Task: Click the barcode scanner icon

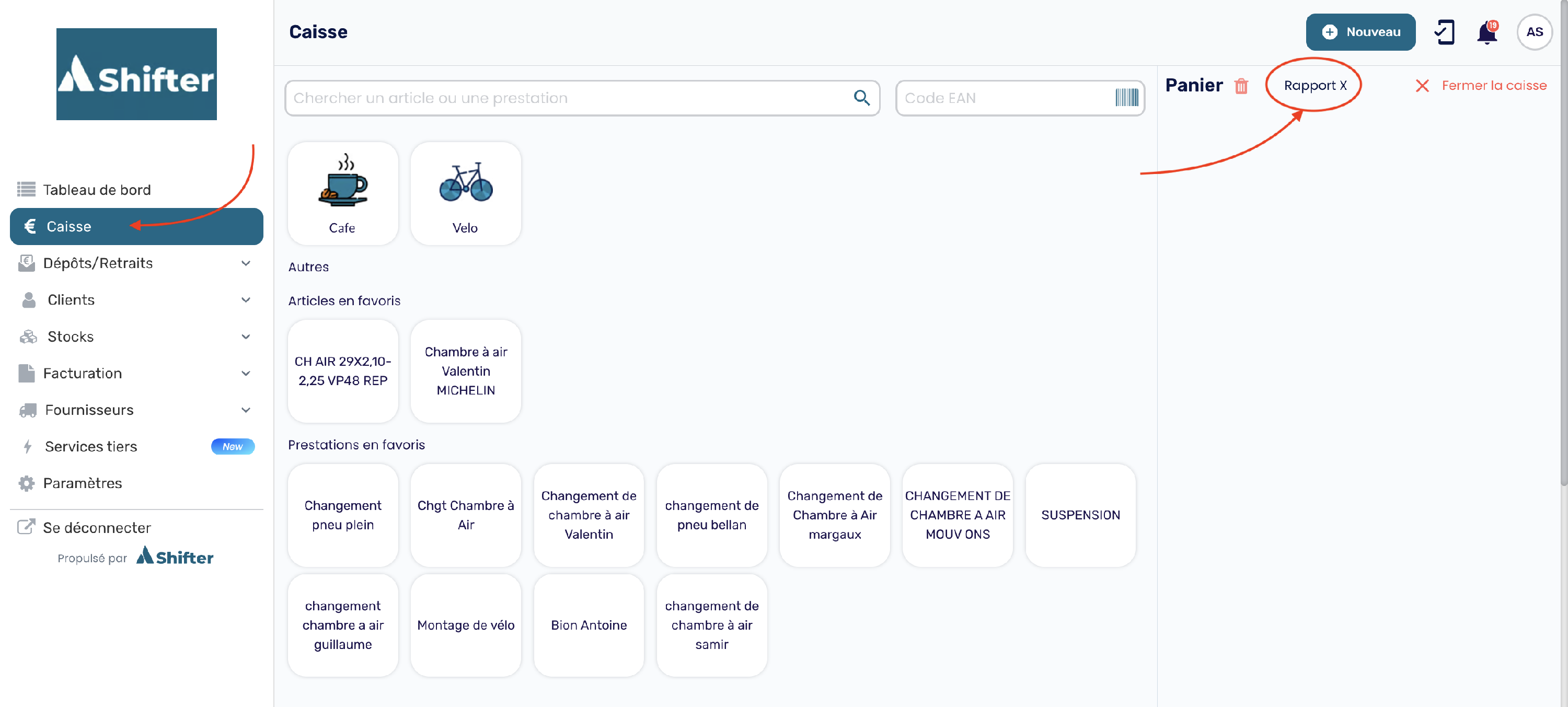Action: 1126,98
